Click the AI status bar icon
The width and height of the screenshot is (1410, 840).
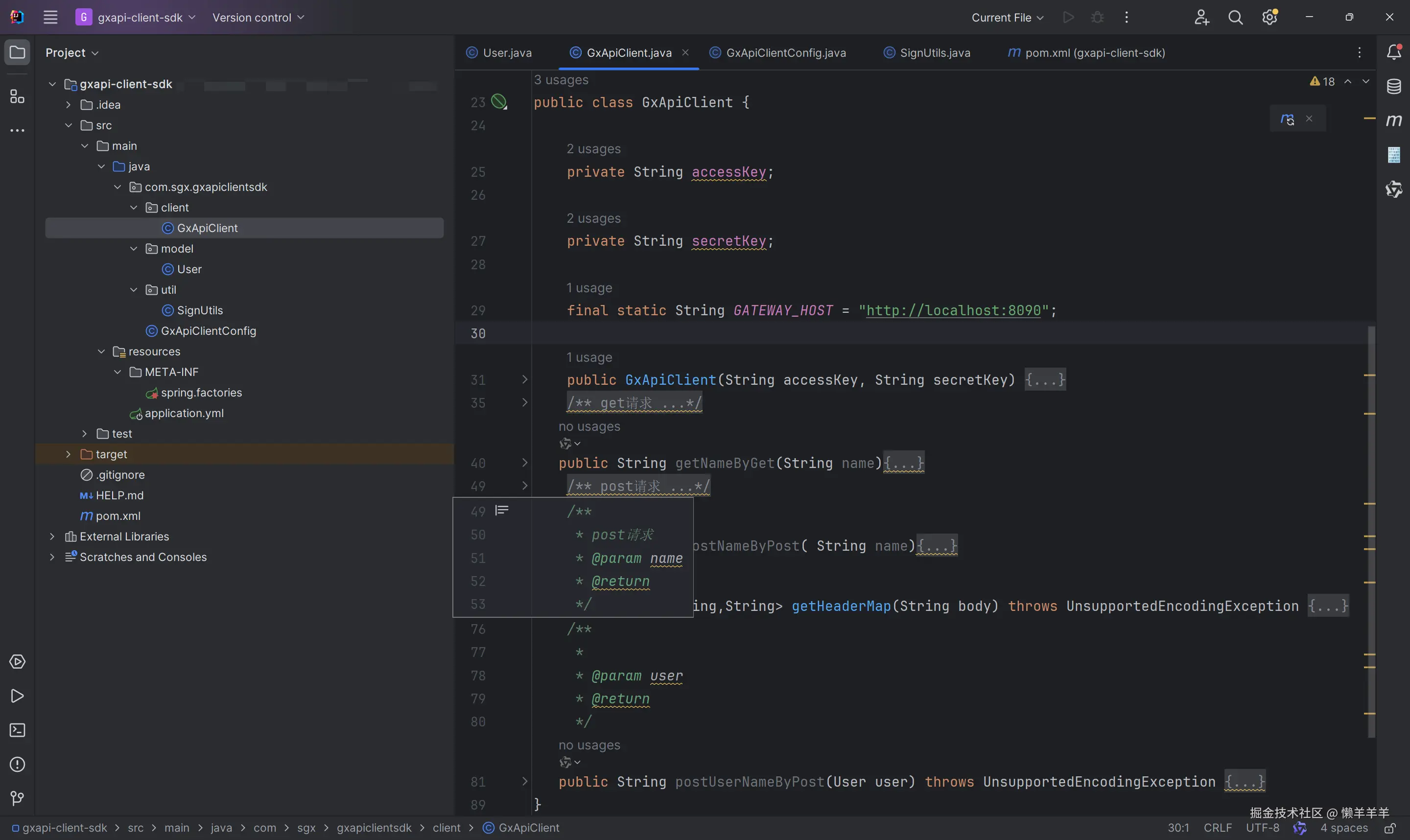(1300, 828)
